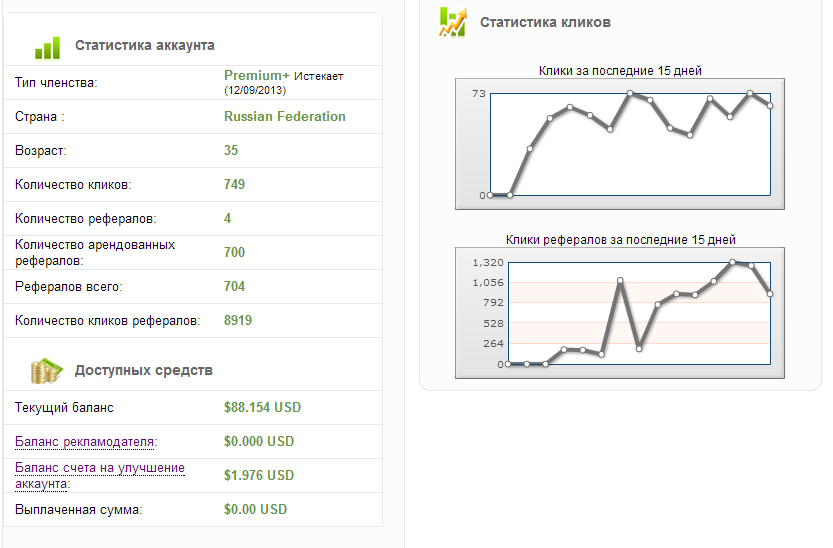The height and width of the screenshot is (548, 833).
Task: Click the Статистика кликов section heading
Action: [x=545, y=22]
